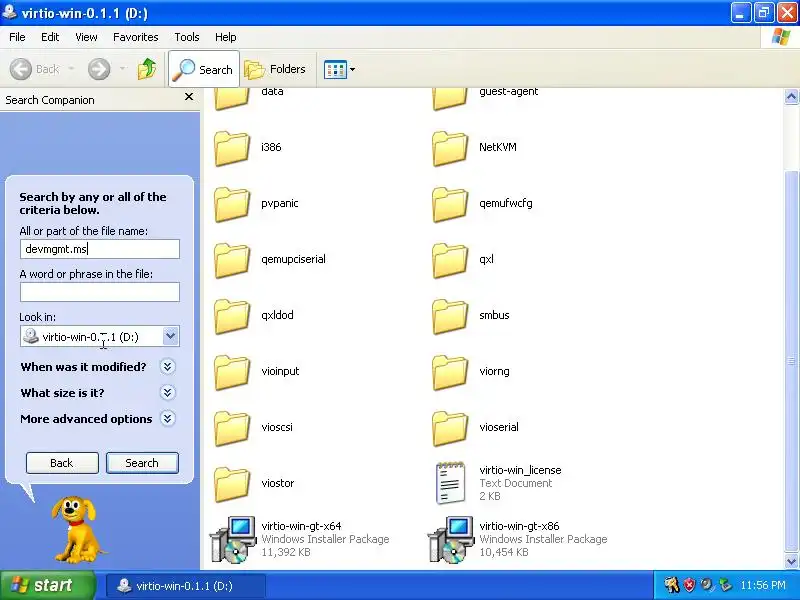The height and width of the screenshot is (600, 800).
Task: Click the taskbar clock showing 11:56 PM
Action: pyautogui.click(x=763, y=585)
